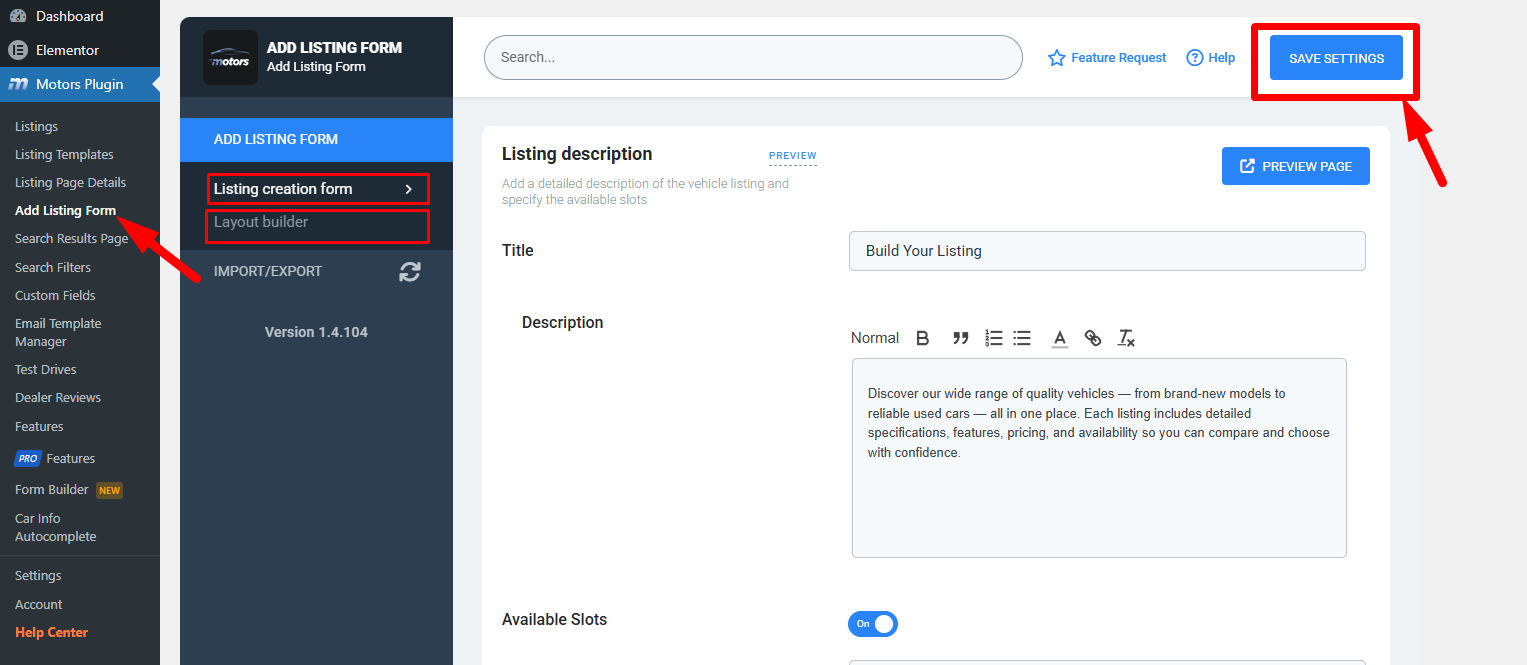Select Search Filters in the sidebar

click(x=53, y=267)
